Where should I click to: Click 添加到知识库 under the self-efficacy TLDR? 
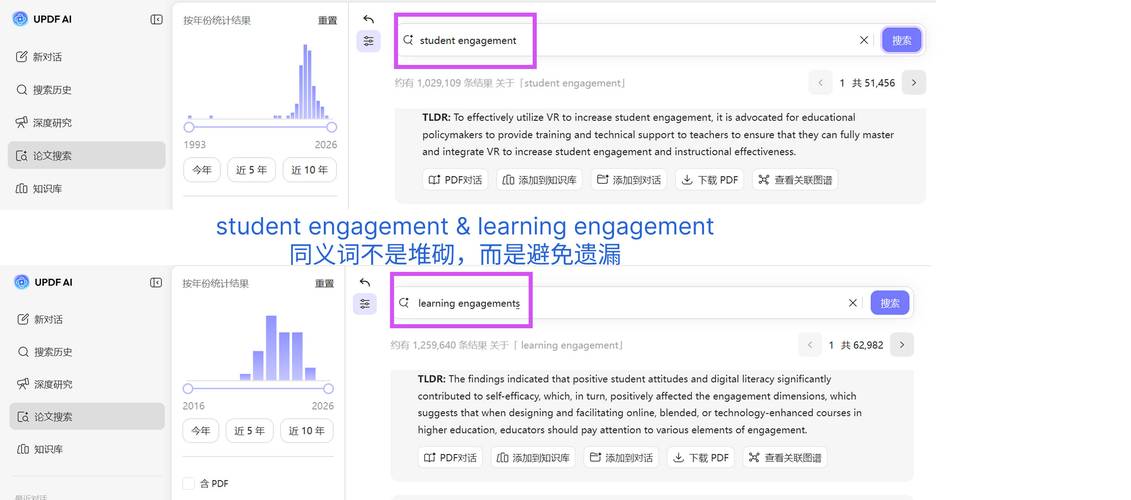[536, 458]
